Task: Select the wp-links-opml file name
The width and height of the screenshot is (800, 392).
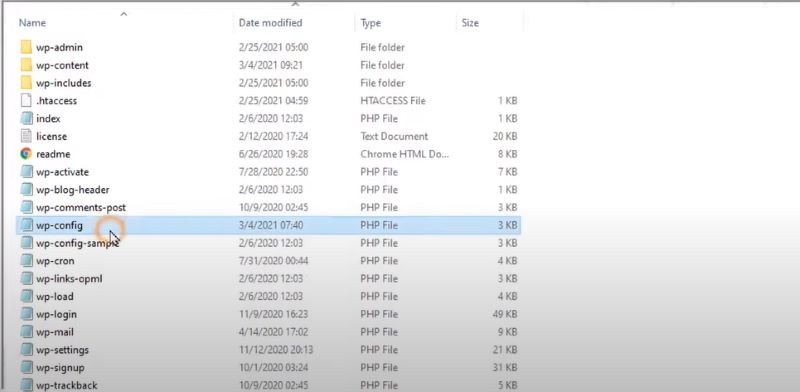Action: point(69,279)
